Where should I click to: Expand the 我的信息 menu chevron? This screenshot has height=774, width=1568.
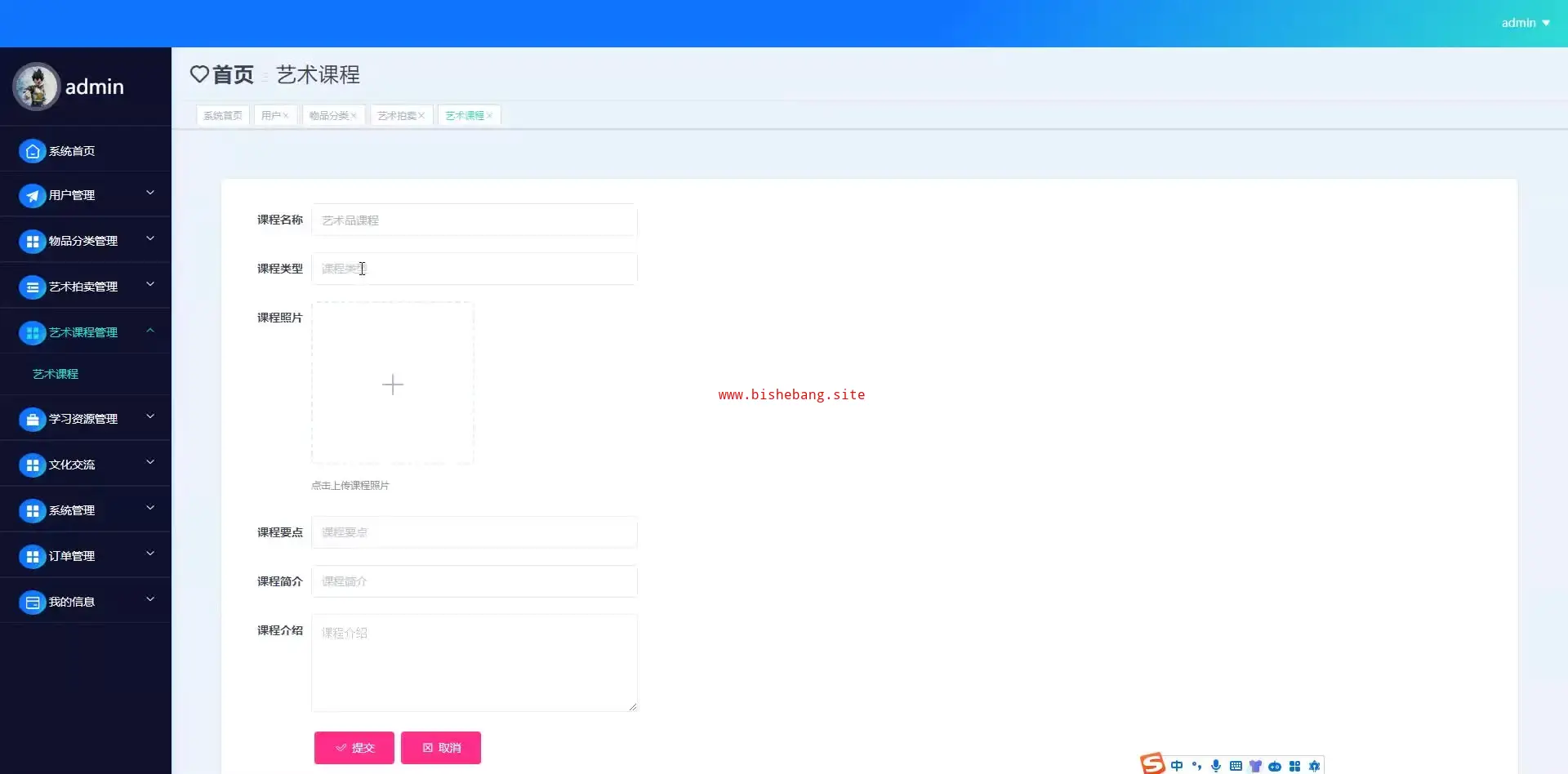(150, 599)
